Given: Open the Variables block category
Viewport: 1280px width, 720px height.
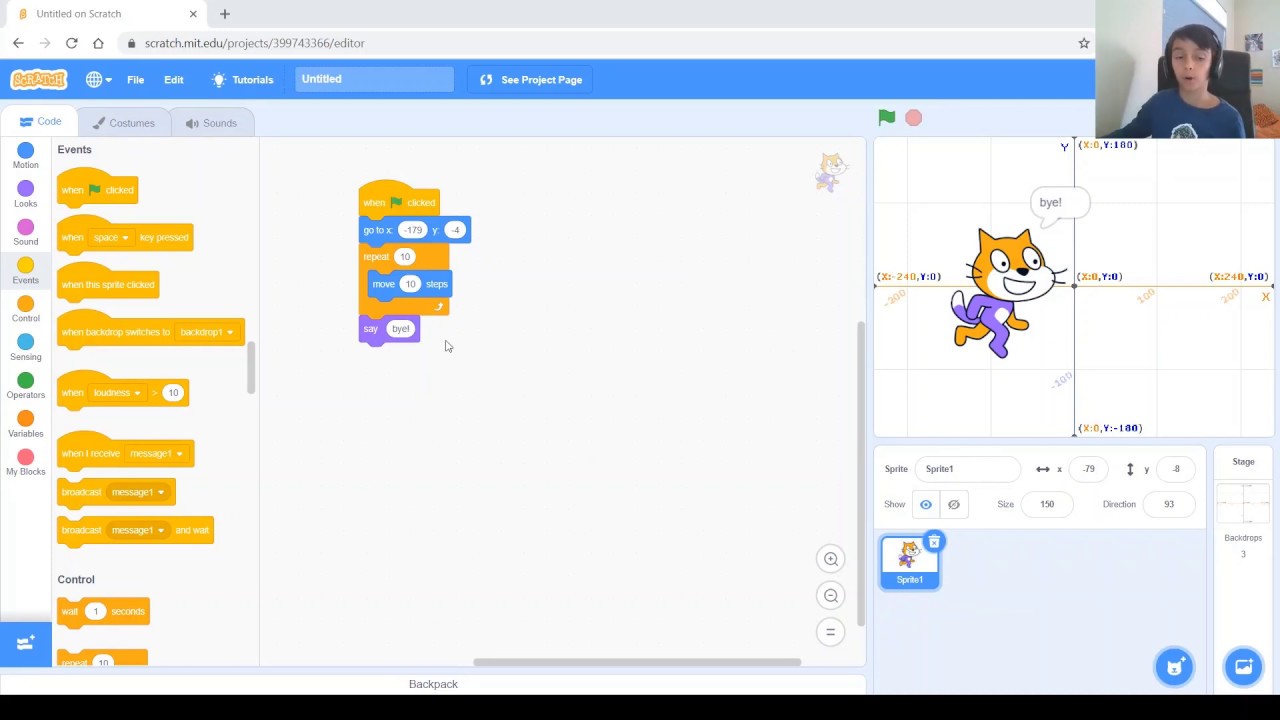Looking at the screenshot, I should pyautogui.click(x=25, y=424).
